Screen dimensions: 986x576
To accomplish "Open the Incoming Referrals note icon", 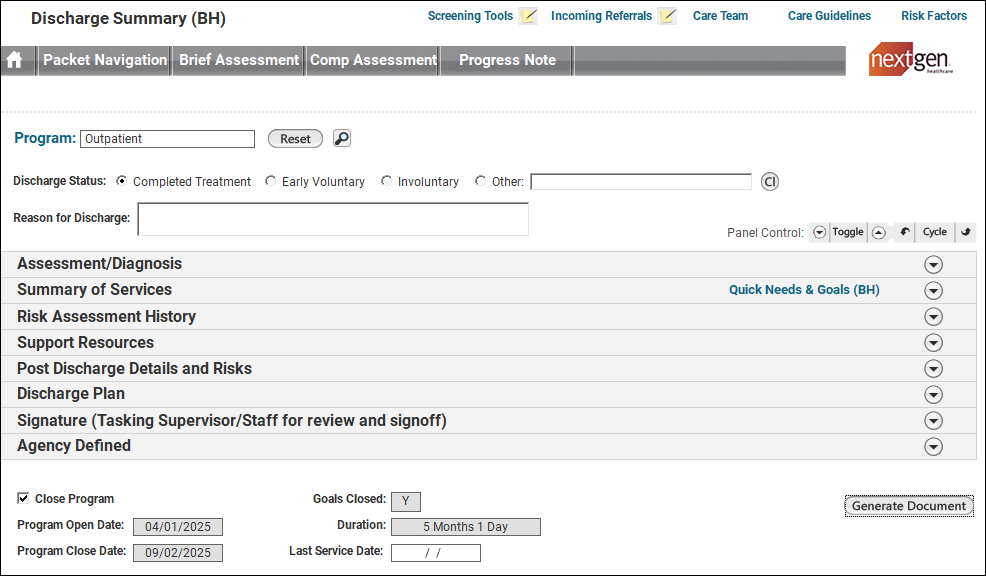I will tap(668, 16).
